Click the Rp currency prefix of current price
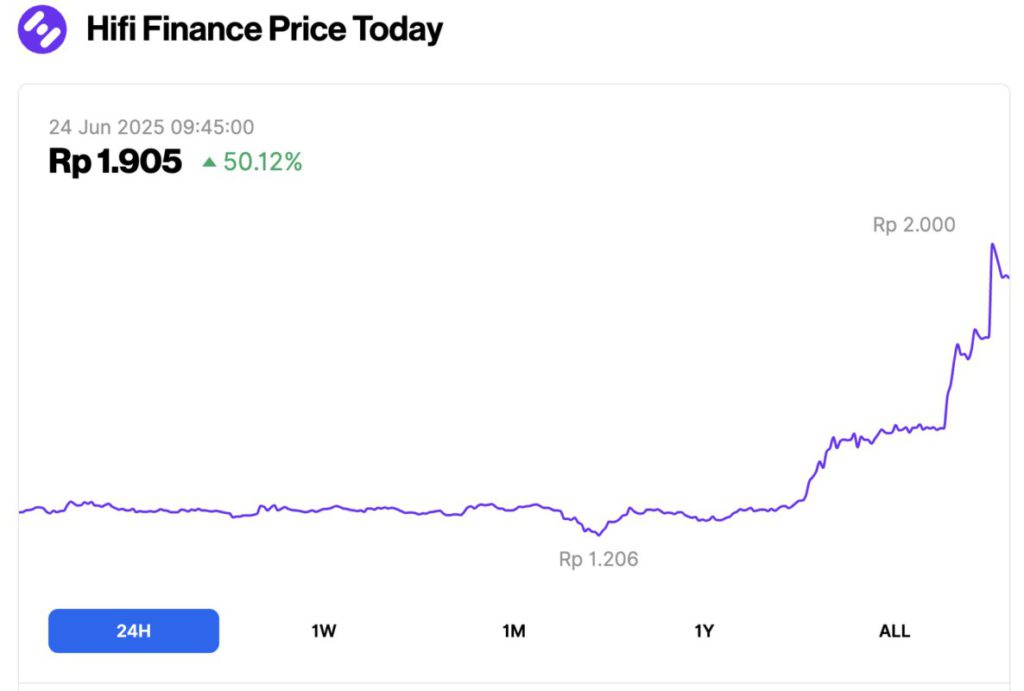1024x691 pixels. pos(69,161)
